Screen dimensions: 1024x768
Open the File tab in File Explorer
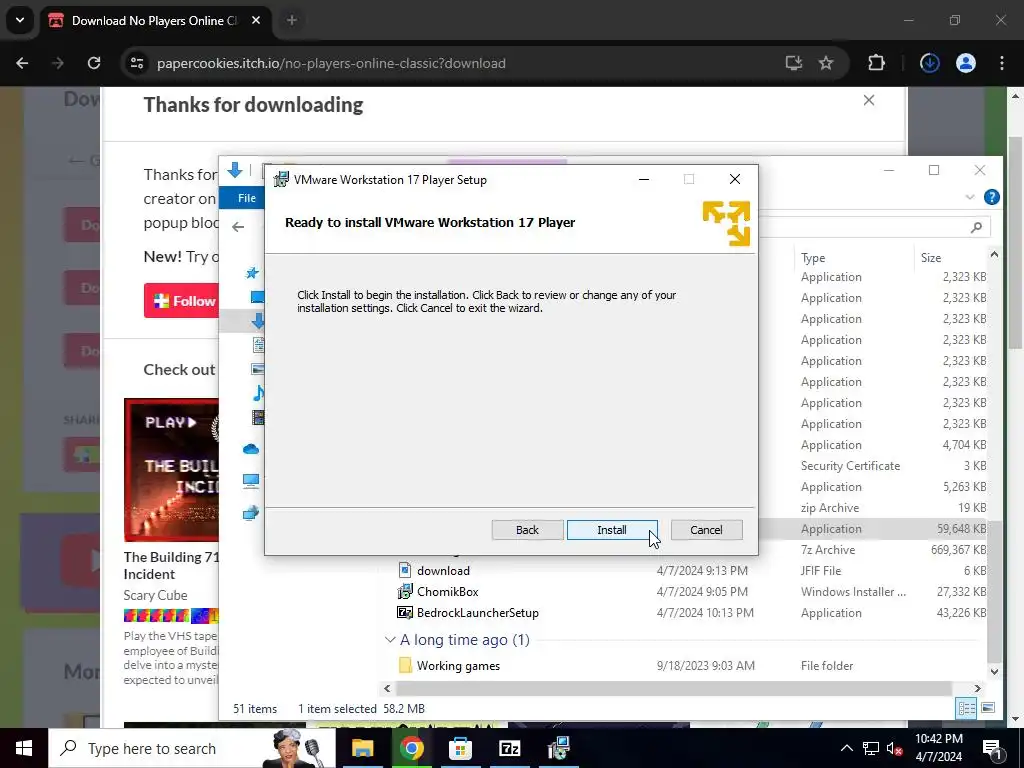click(x=246, y=198)
